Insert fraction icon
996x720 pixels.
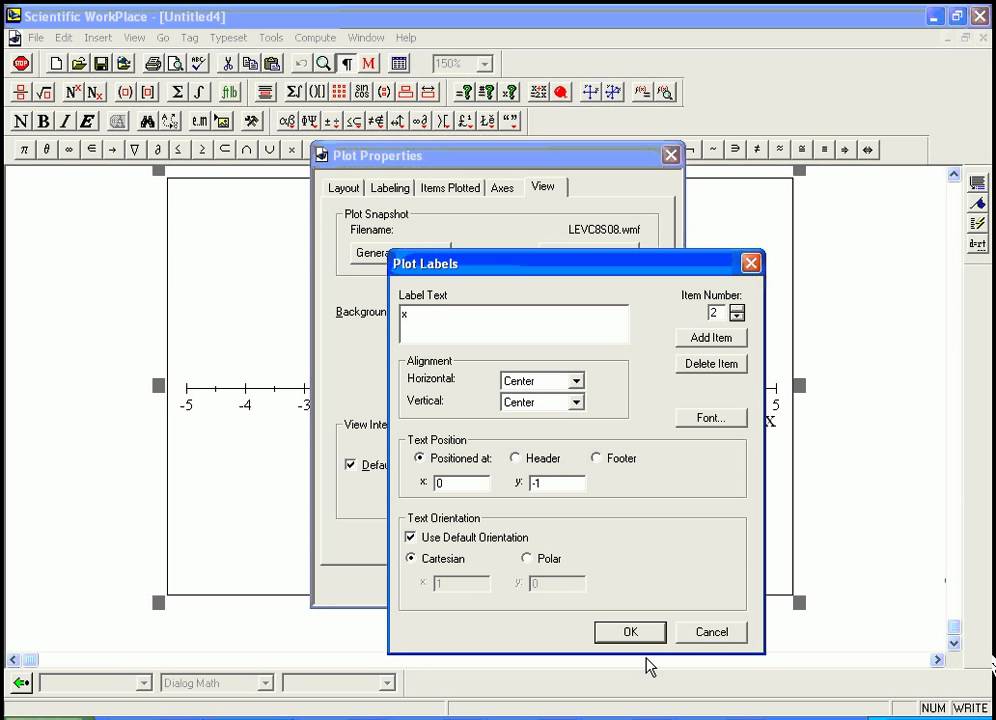click(21, 92)
